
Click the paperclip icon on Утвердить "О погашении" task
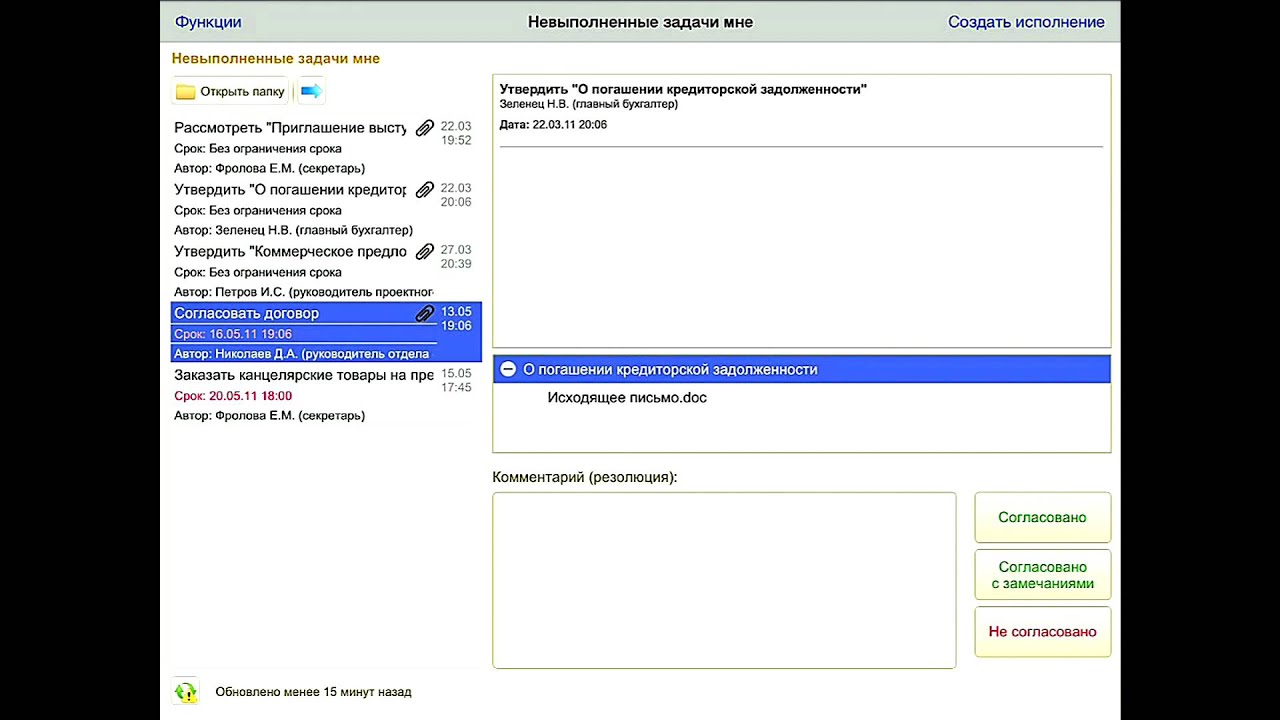coord(424,190)
